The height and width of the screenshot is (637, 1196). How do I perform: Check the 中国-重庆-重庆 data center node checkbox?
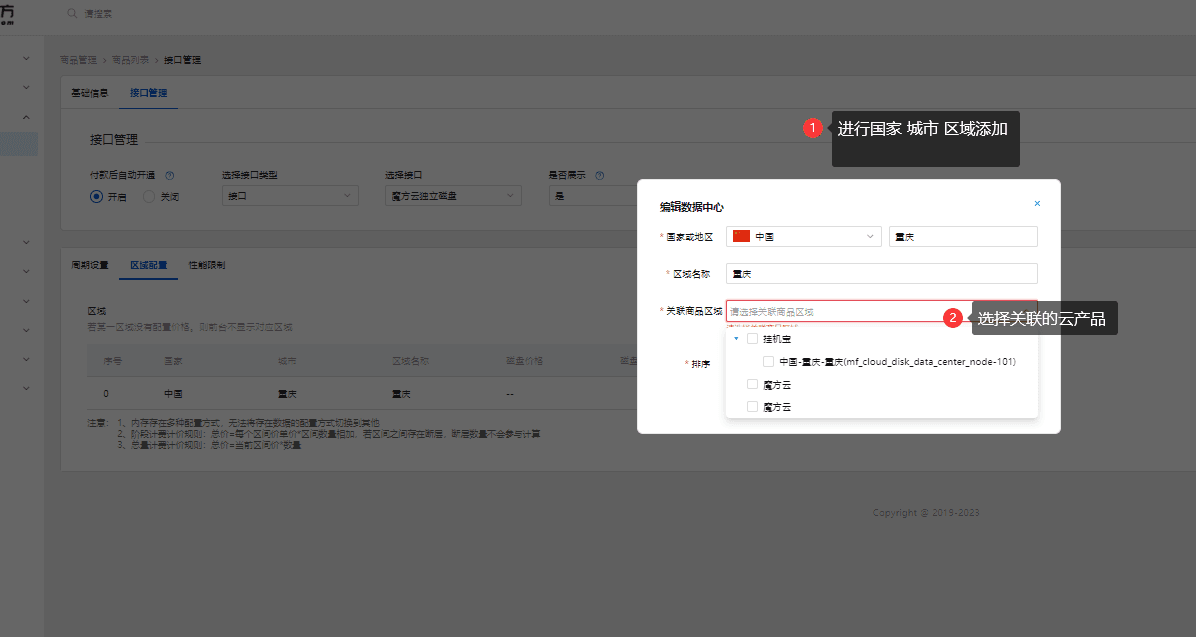[768, 362]
